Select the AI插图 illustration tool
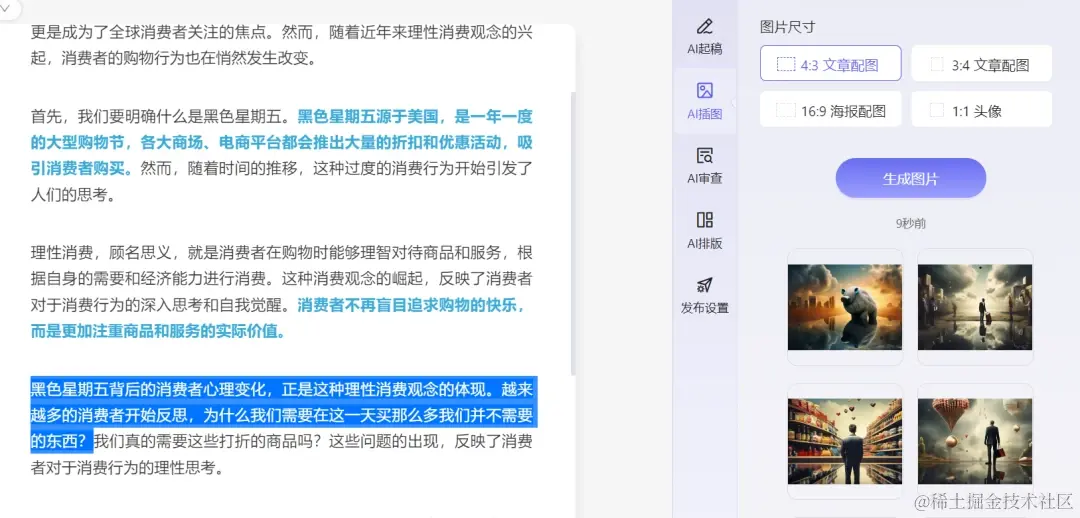This screenshot has height=518, width=1080. click(x=705, y=101)
